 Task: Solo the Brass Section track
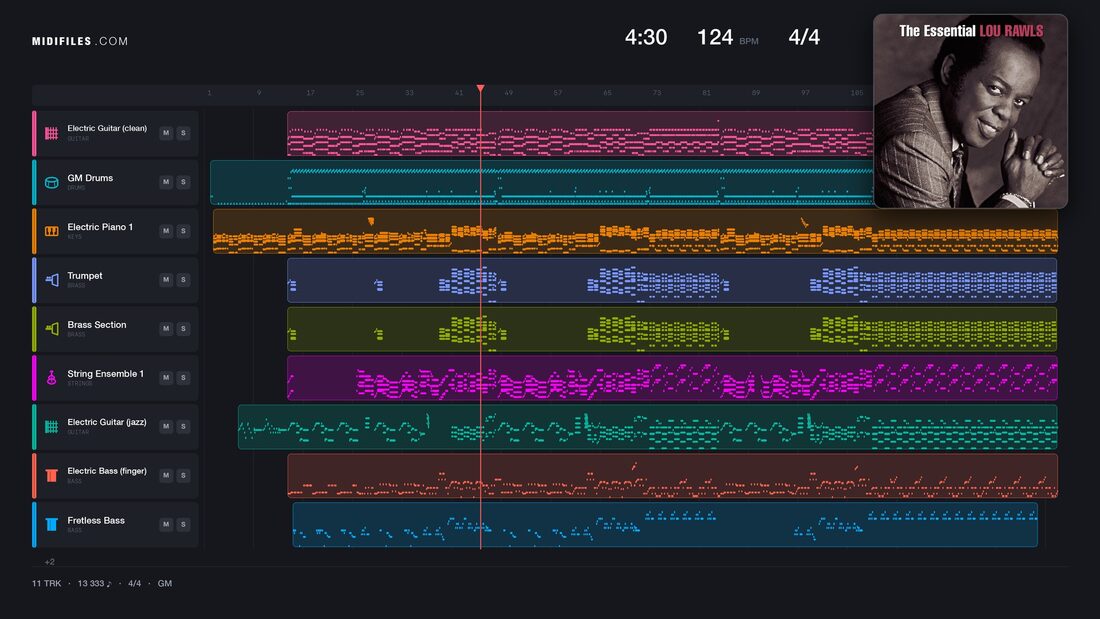coord(183,328)
